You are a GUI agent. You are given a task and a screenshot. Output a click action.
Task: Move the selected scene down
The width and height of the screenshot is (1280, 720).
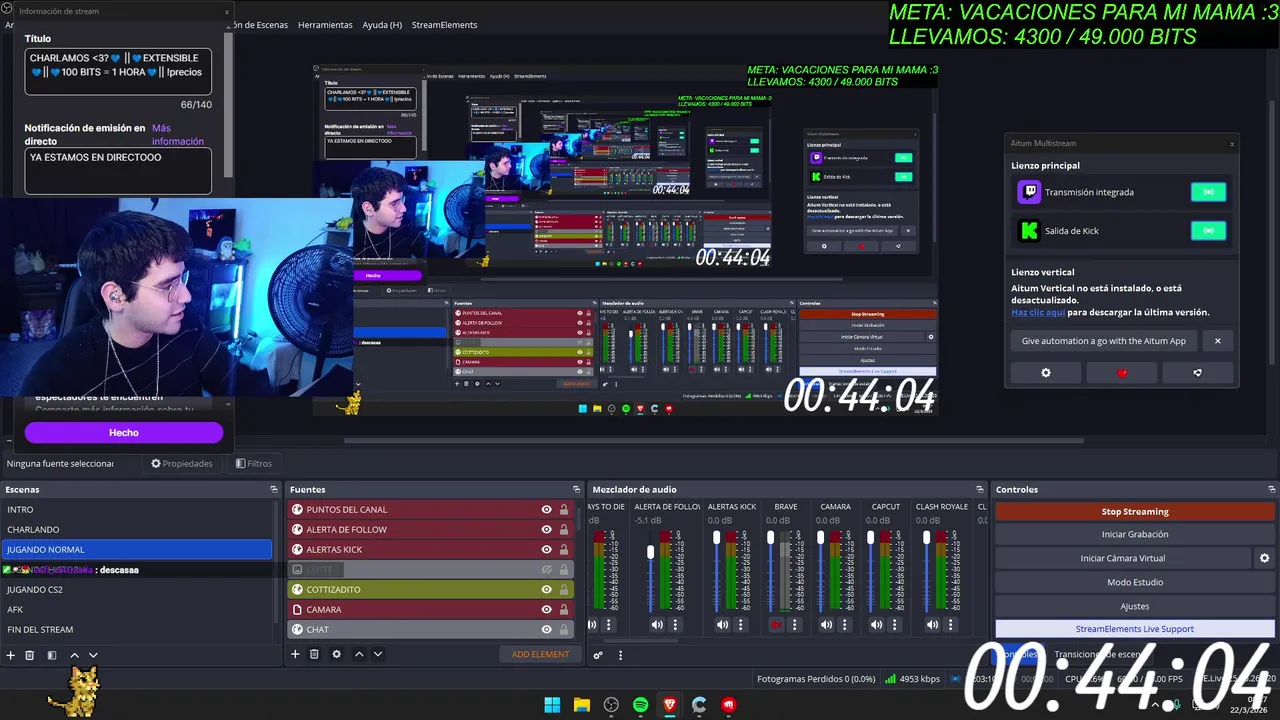tap(93, 655)
